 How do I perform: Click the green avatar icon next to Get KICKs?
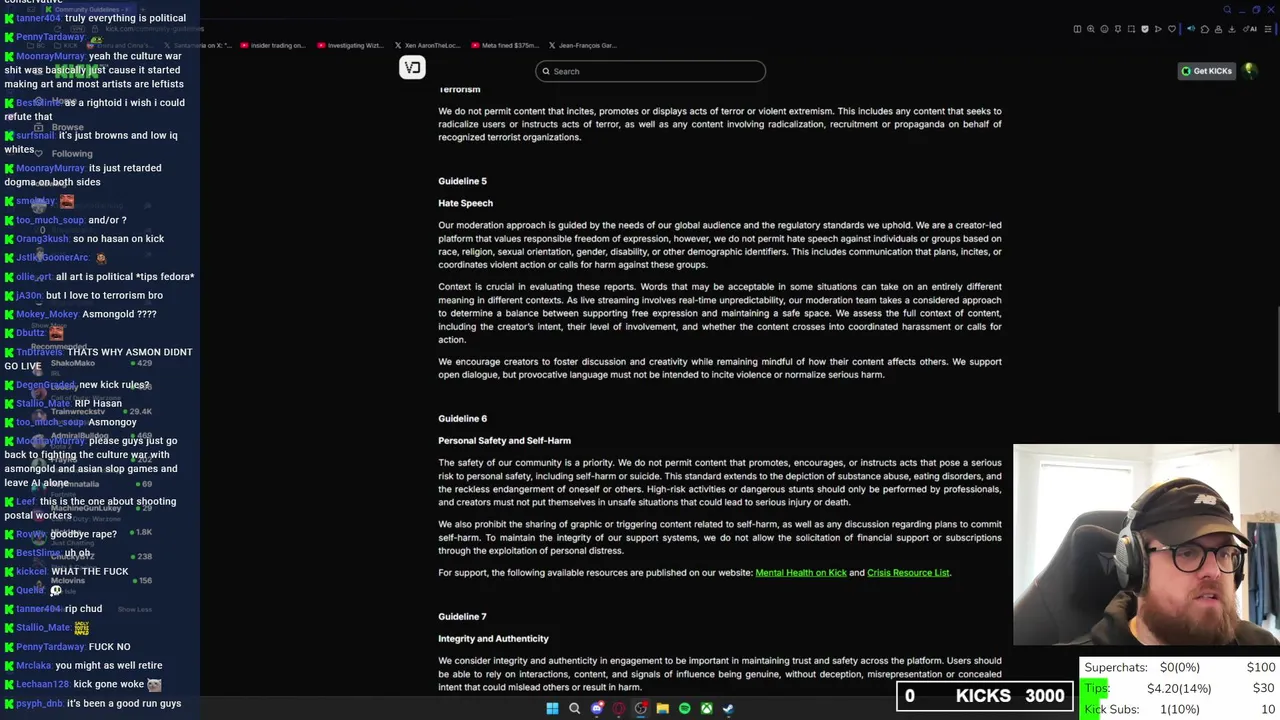click(x=1250, y=70)
